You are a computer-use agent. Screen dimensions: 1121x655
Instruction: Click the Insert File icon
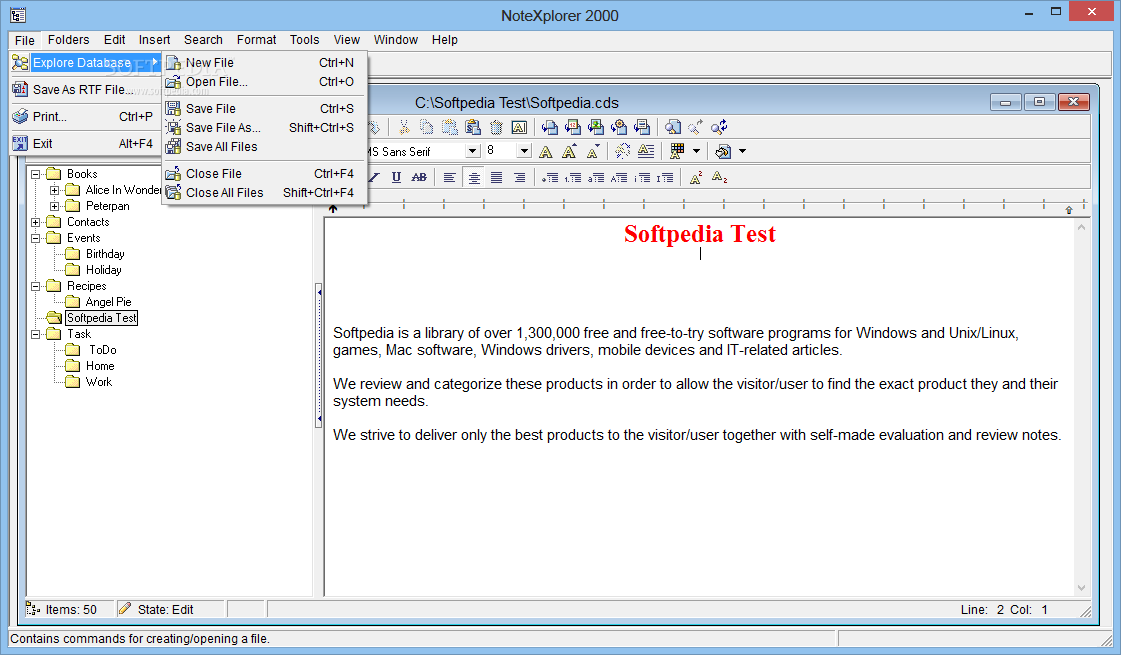click(550, 127)
